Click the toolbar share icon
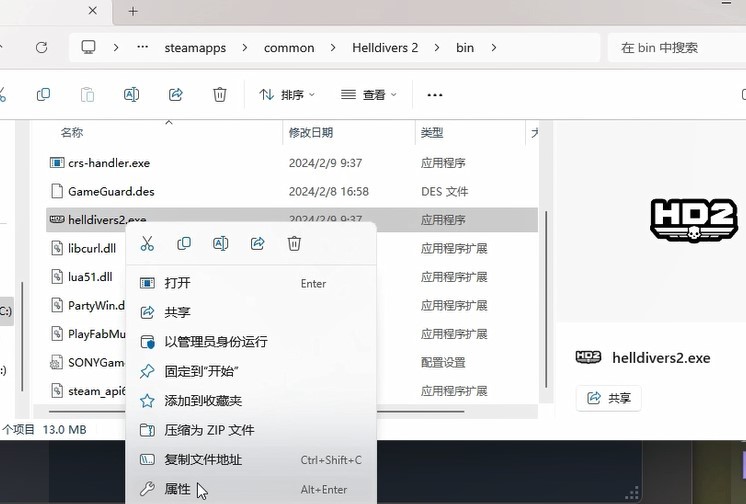746x504 pixels. point(176,95)
